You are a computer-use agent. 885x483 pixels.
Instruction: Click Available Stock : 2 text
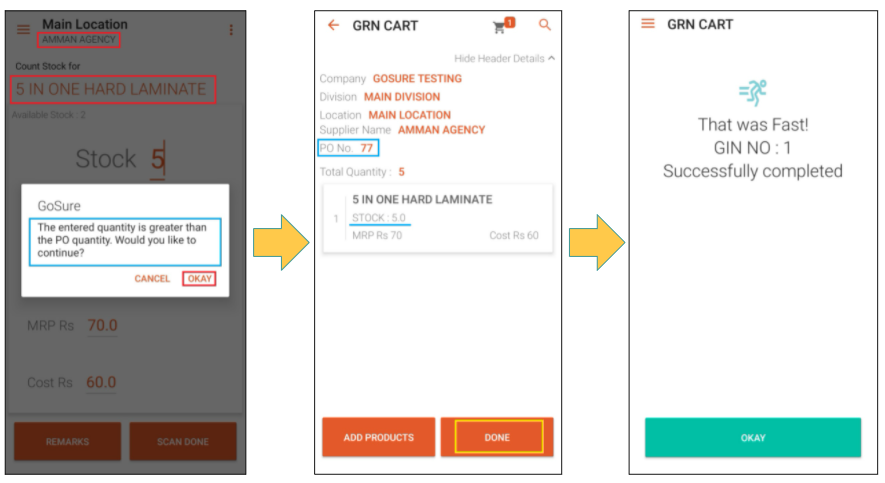(x=49, y=115)
